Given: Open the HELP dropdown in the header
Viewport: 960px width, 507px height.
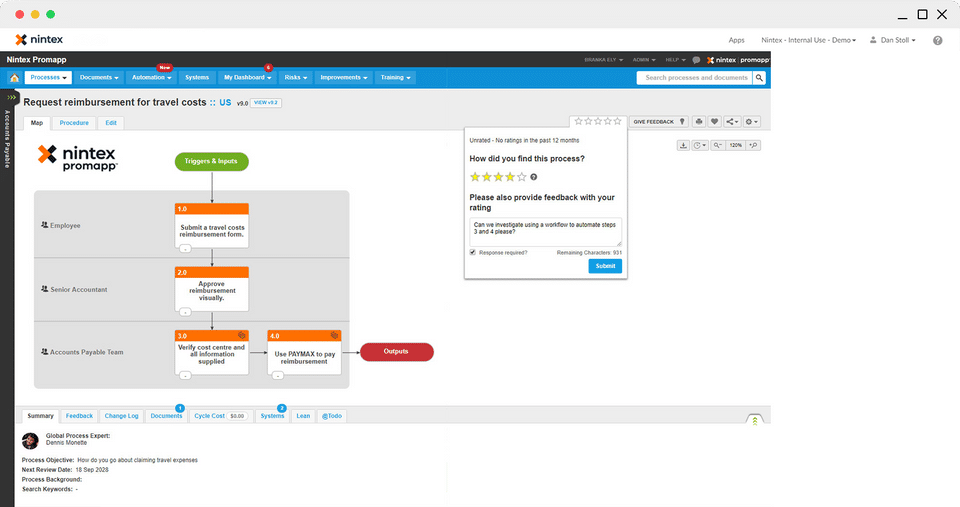Looking at the screenshot, I should pyautogui.click(x=675, y=60).
